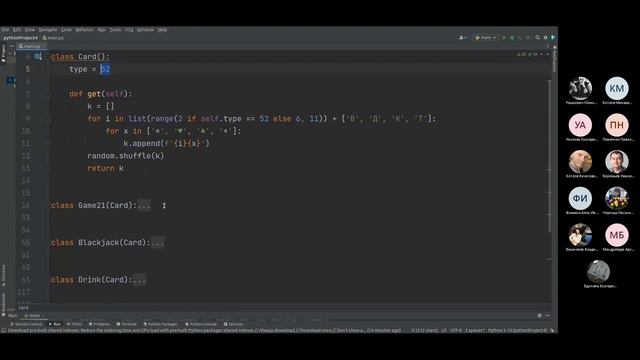The image size is (640, 360).
Task: Expand the collapsed Game21 class body
Action: (144, 205)
